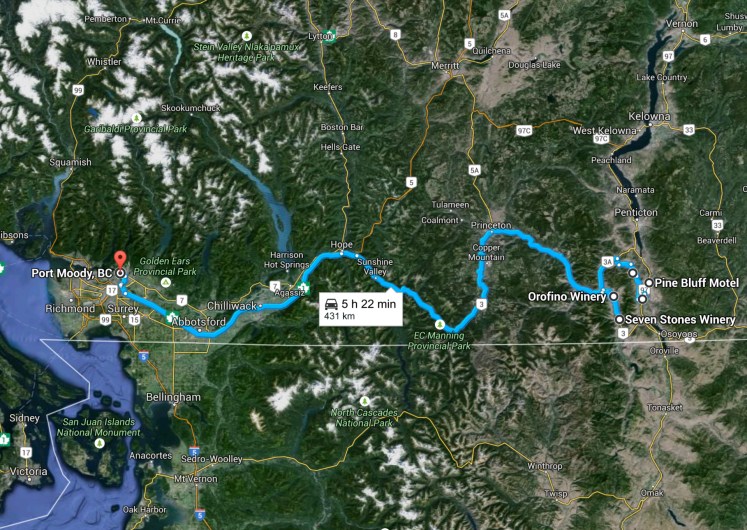Click the Bellingham city label
Screen dimensions: 747x530
(x=173, y=397)
